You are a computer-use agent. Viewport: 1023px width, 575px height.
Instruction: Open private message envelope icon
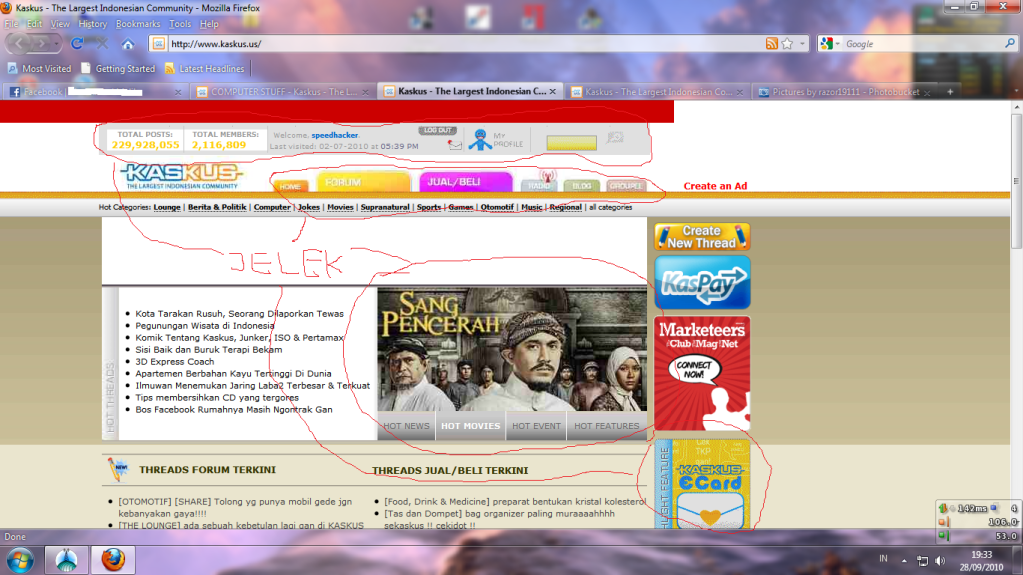tap(455, 145)
